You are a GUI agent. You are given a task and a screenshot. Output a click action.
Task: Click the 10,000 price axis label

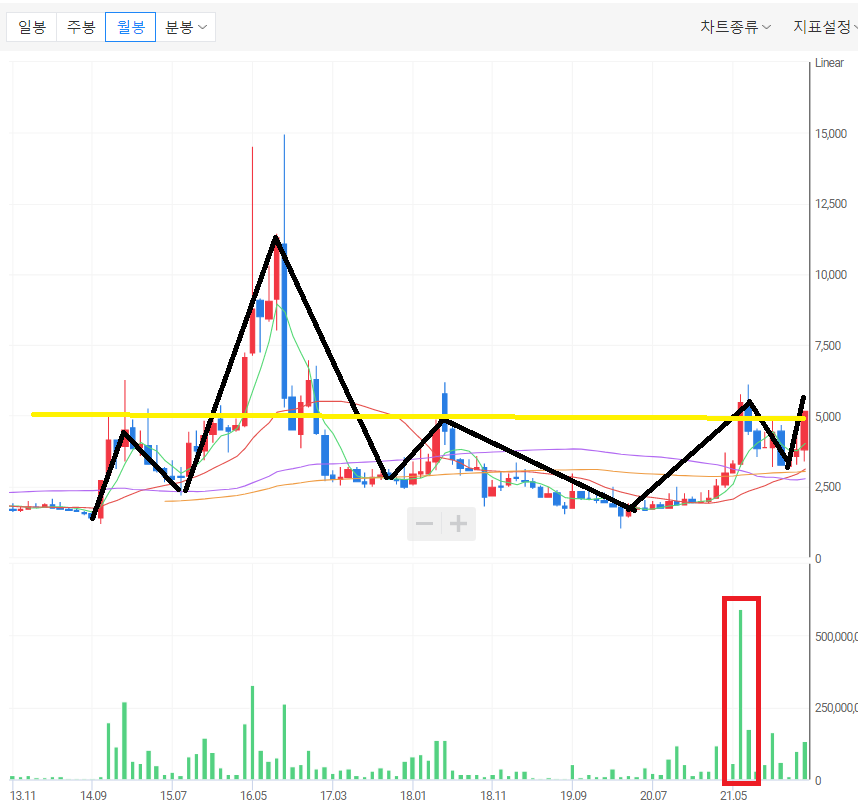pos(831,275)
